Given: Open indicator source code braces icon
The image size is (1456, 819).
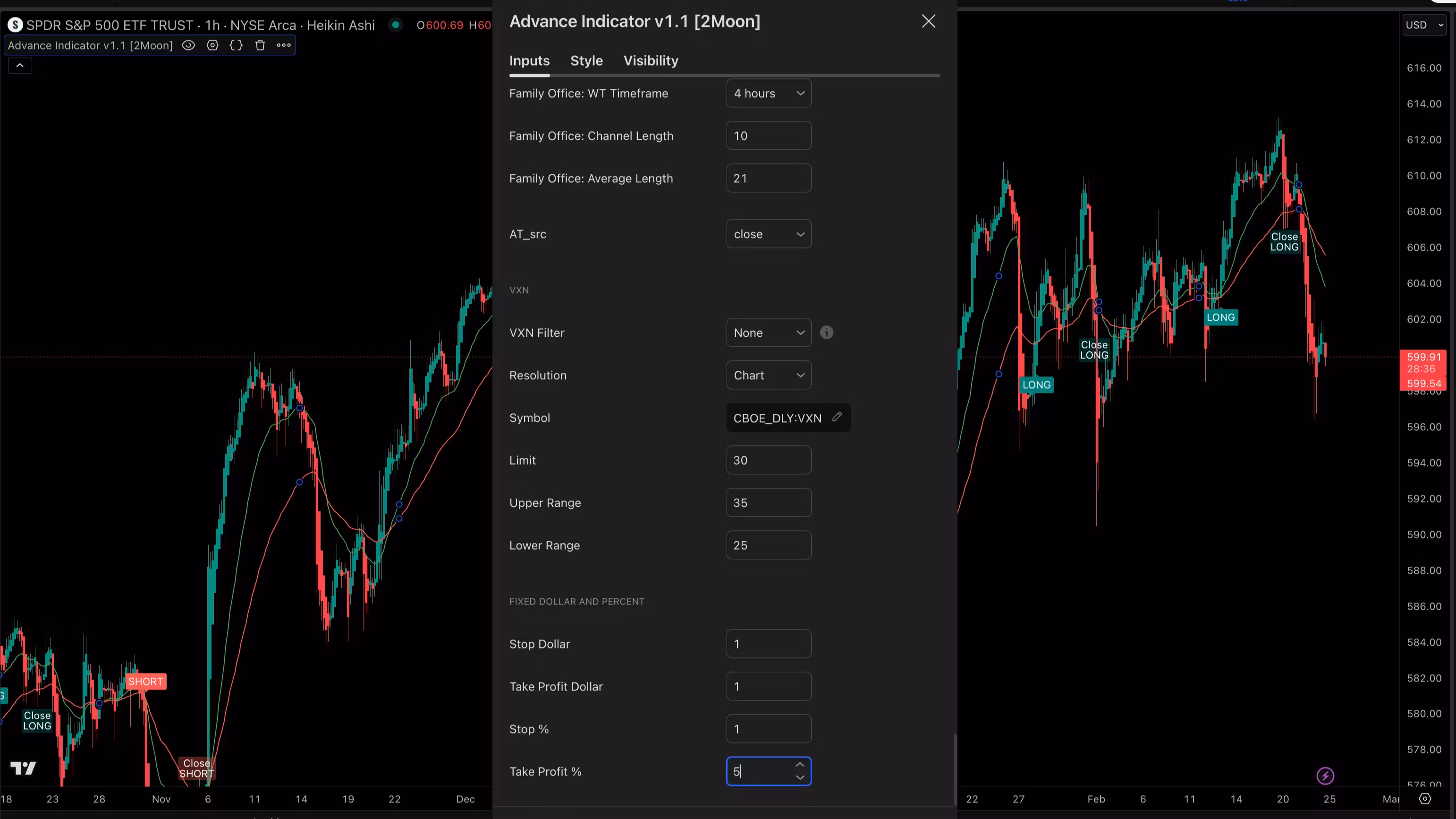Looking at the screenshot, I should [236, 45].
